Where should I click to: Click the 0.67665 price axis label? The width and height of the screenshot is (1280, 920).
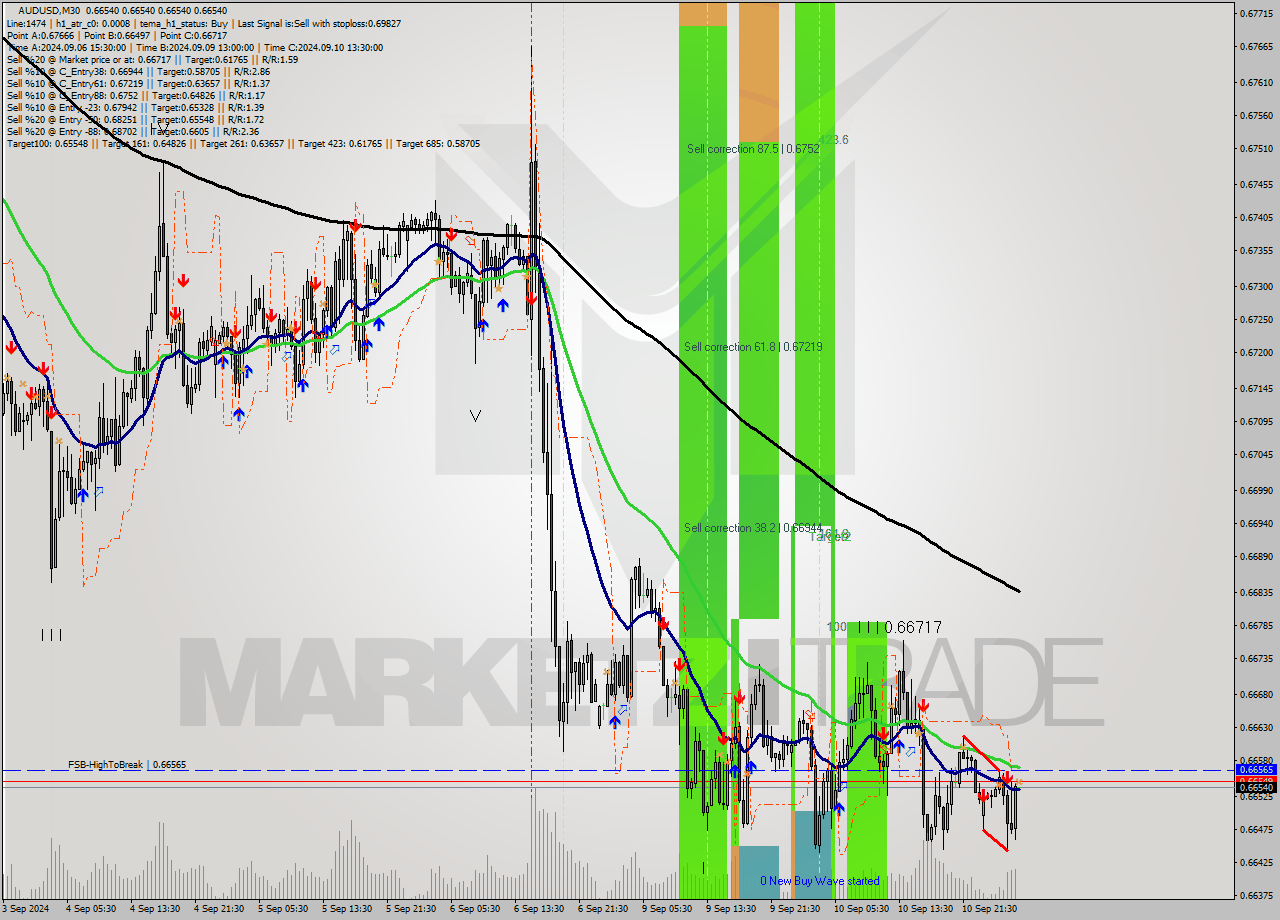tap(1256, 47)
